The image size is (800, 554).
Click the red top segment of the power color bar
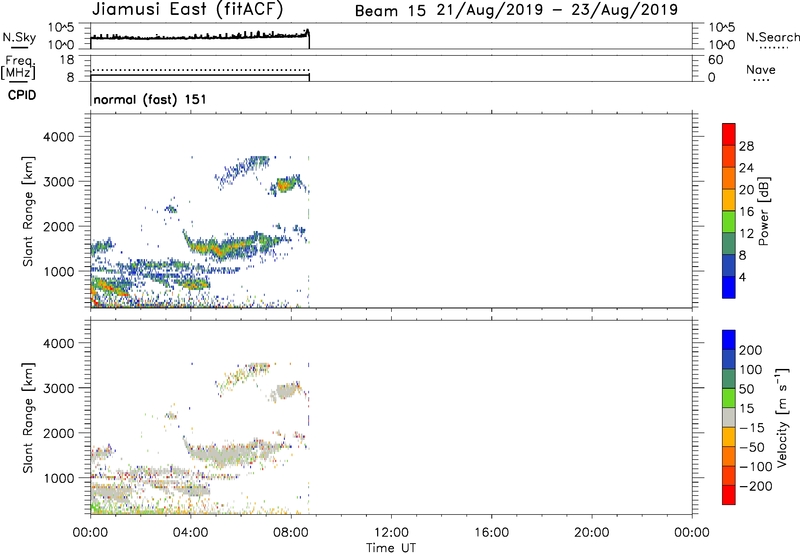[x=729, y=134]
